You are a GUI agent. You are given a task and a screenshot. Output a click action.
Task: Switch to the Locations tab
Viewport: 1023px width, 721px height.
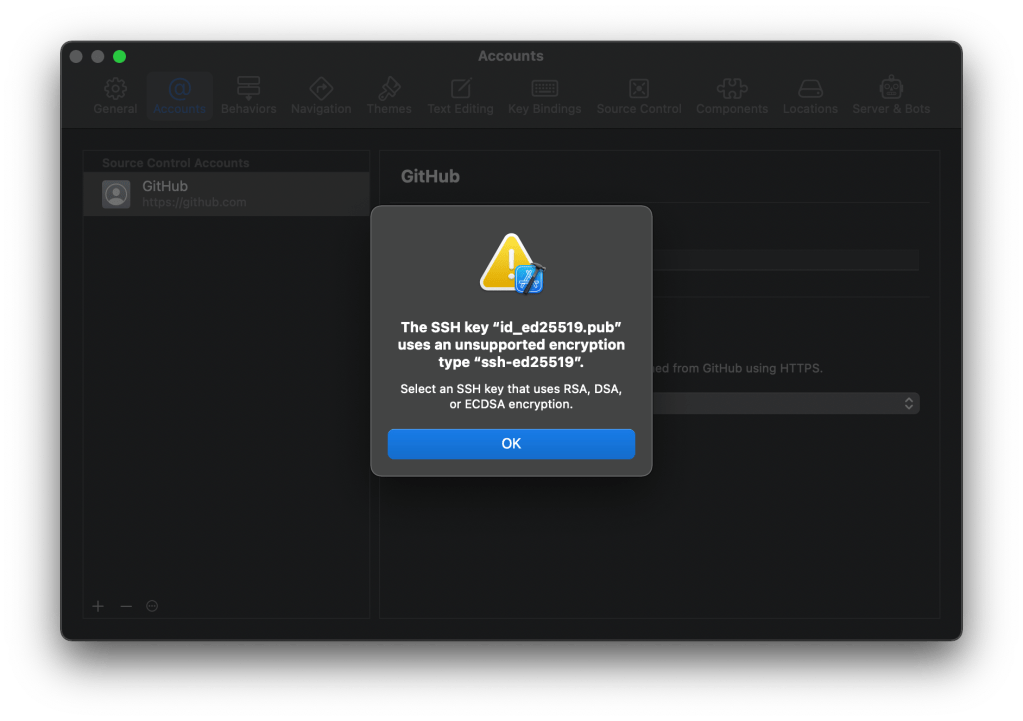pyautogui.click(x=810, y=96)
